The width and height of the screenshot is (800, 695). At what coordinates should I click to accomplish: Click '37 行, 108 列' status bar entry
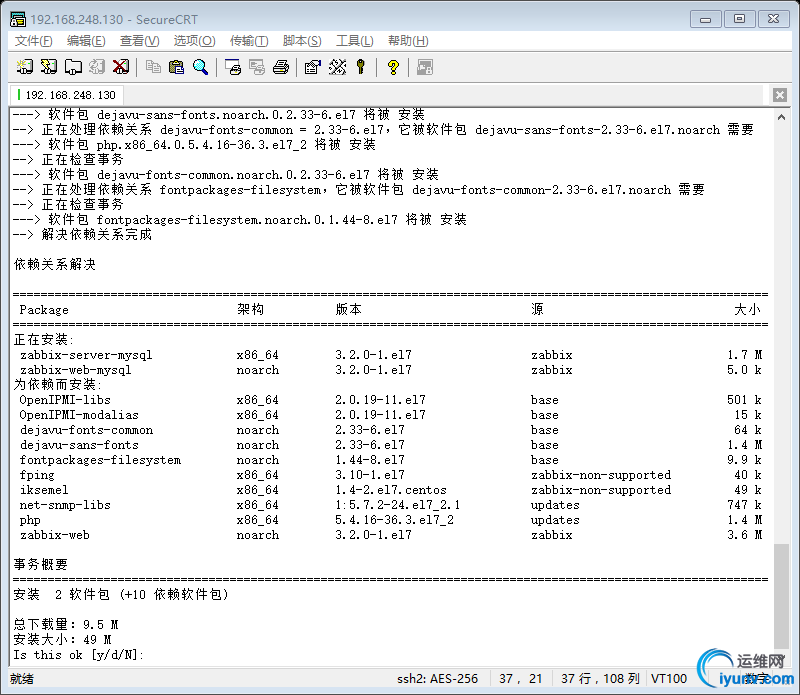(600, 679)
